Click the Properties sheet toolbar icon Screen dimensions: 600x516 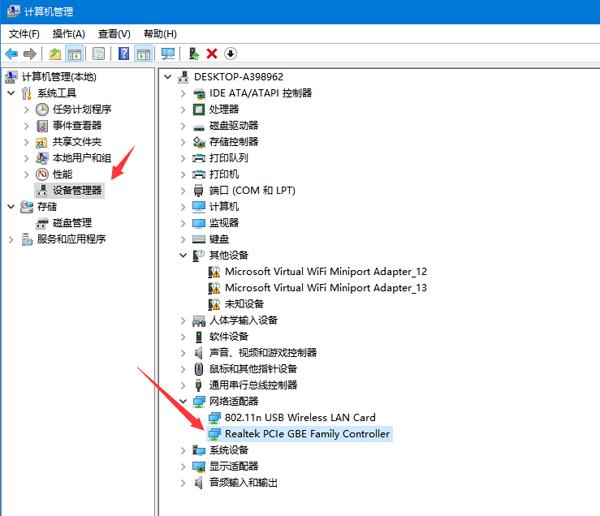(98, 54)
